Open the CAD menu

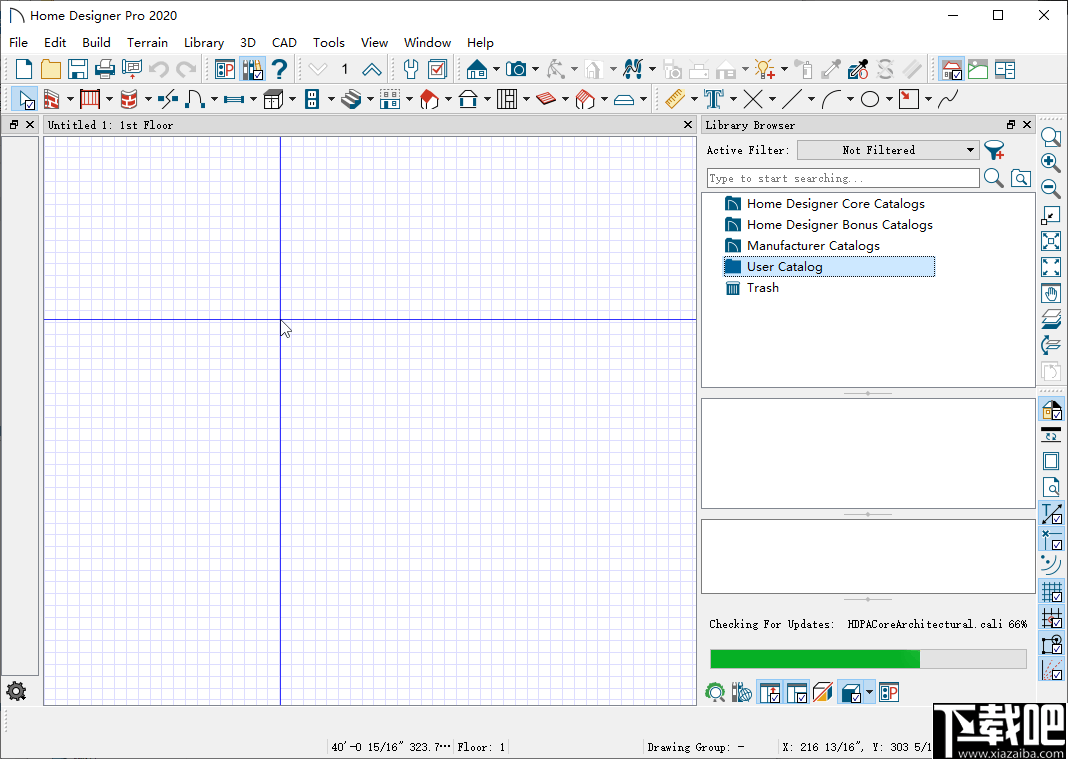[284, 42]
